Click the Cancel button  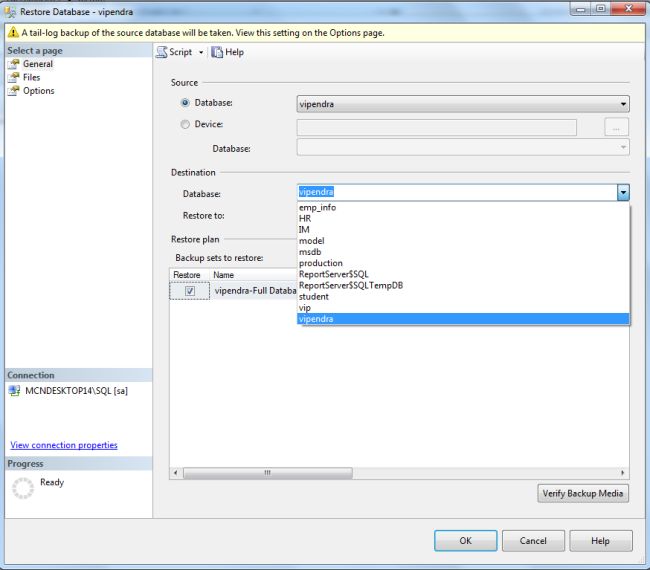click(x=533, y=541)
